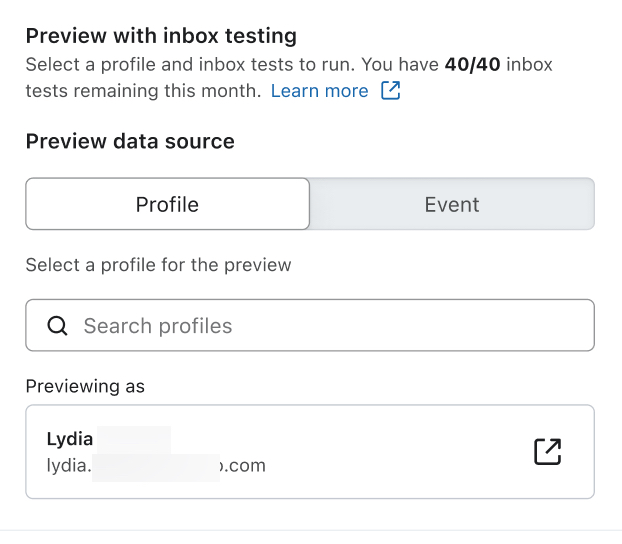
Task: Click the .com ending of the email
Action: [x=244, y=465]
